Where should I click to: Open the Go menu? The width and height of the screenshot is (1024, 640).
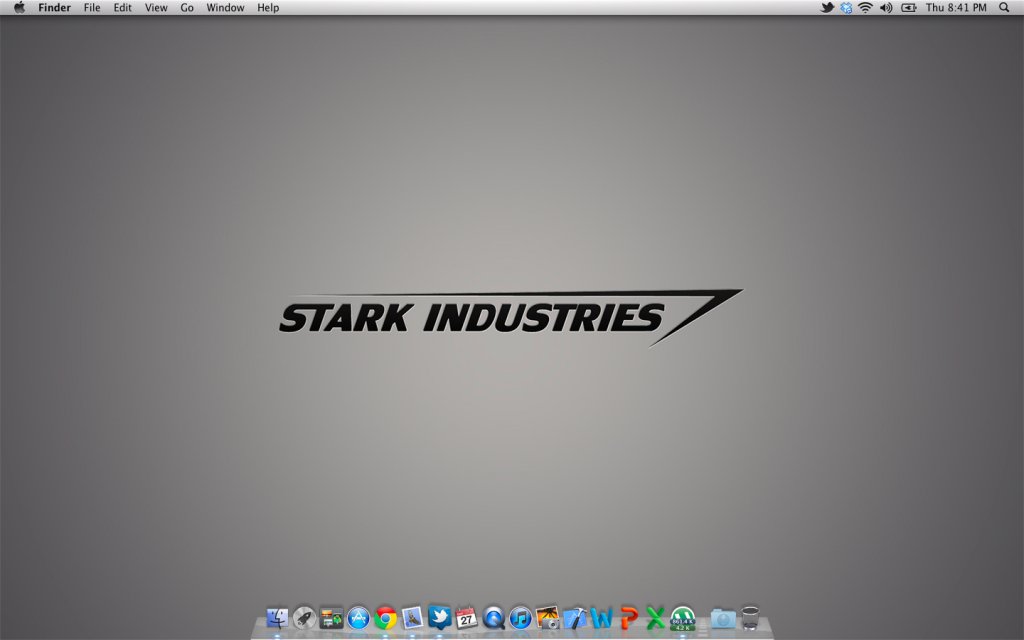187,8
